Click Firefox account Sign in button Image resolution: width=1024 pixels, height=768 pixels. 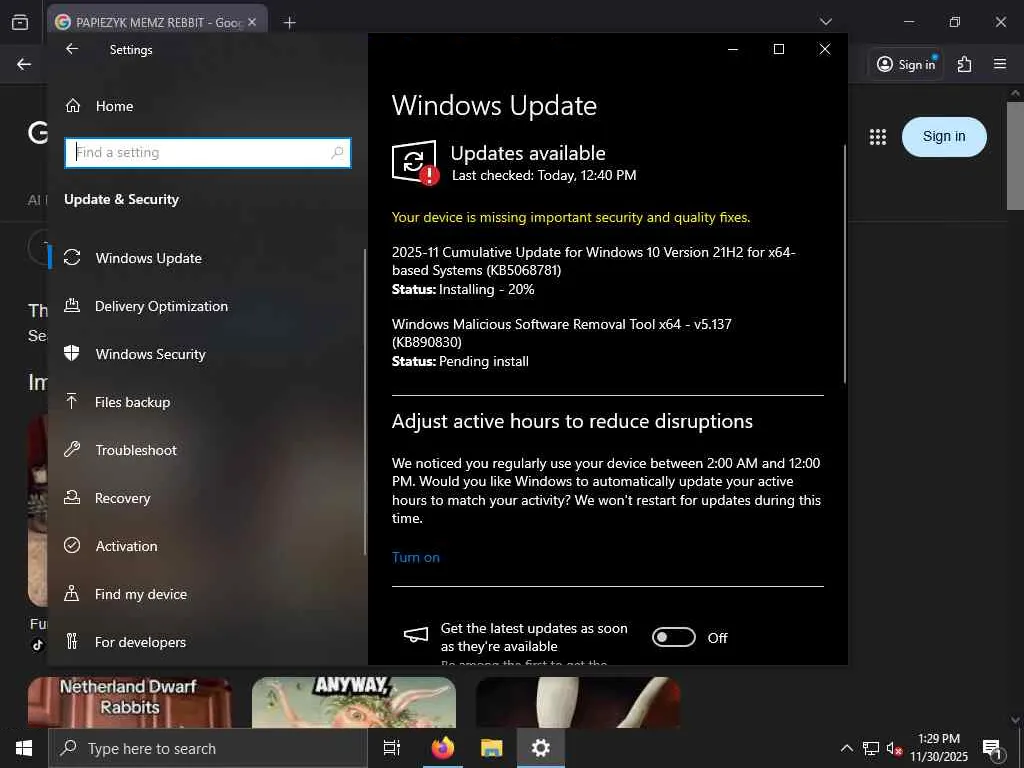pos(906,64)
